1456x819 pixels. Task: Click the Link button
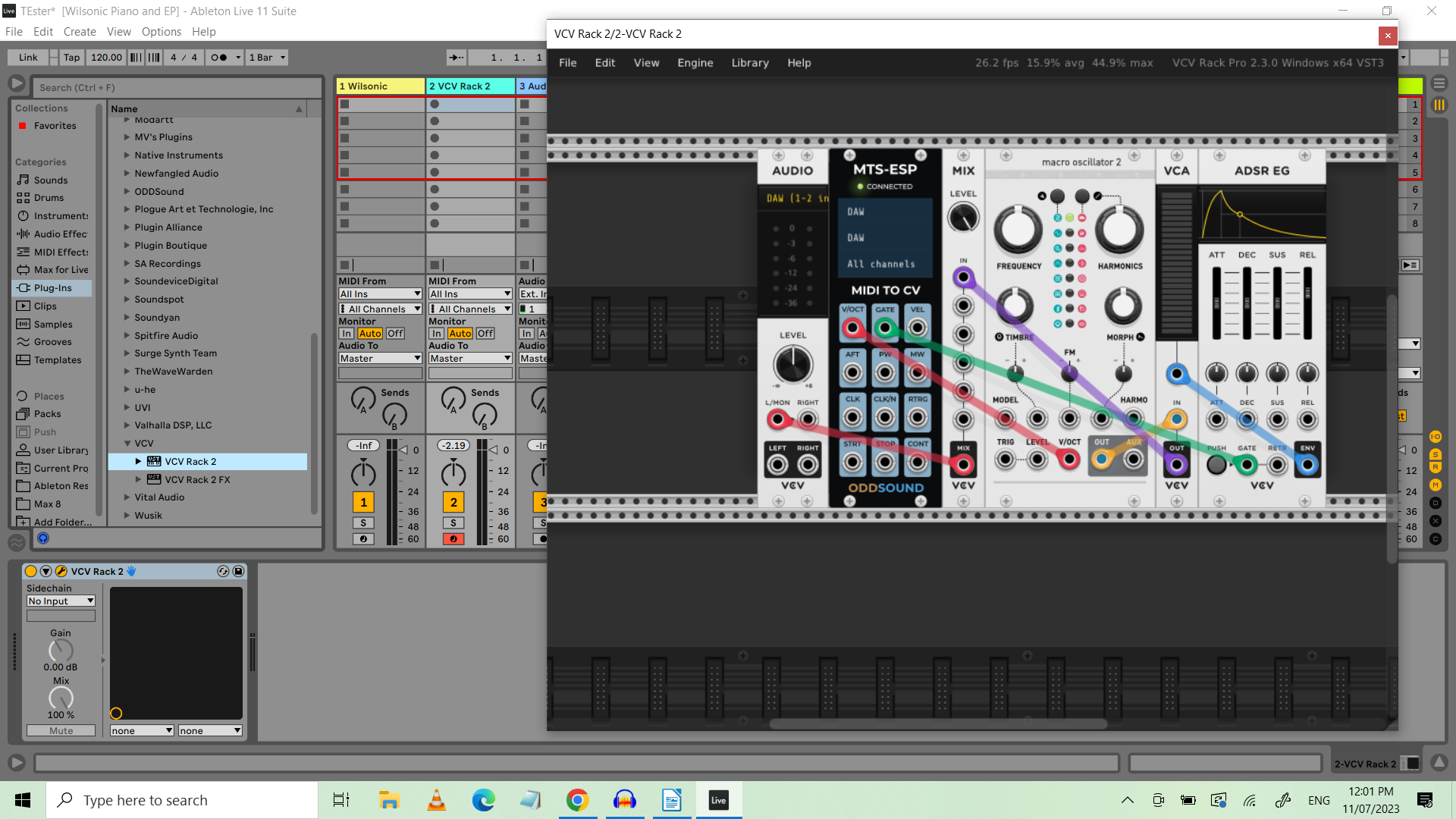(28, 58)
